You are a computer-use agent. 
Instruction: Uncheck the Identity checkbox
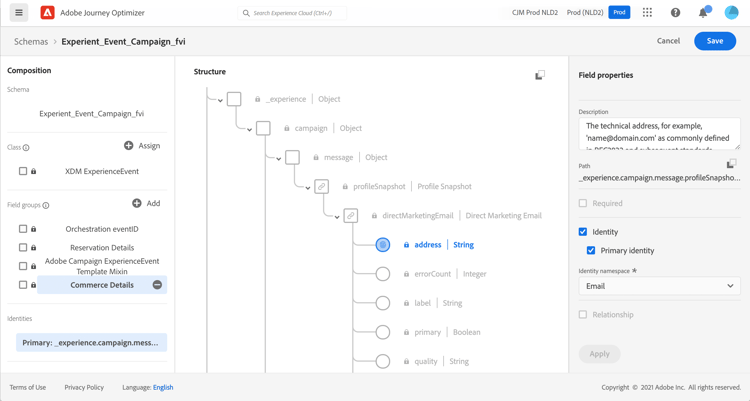(x=583, y=232)
